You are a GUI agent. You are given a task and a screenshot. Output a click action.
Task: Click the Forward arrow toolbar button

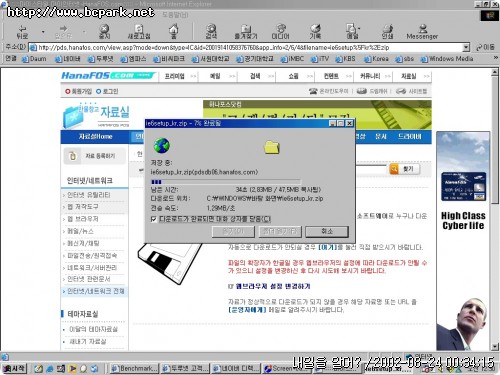pos(63,32)
